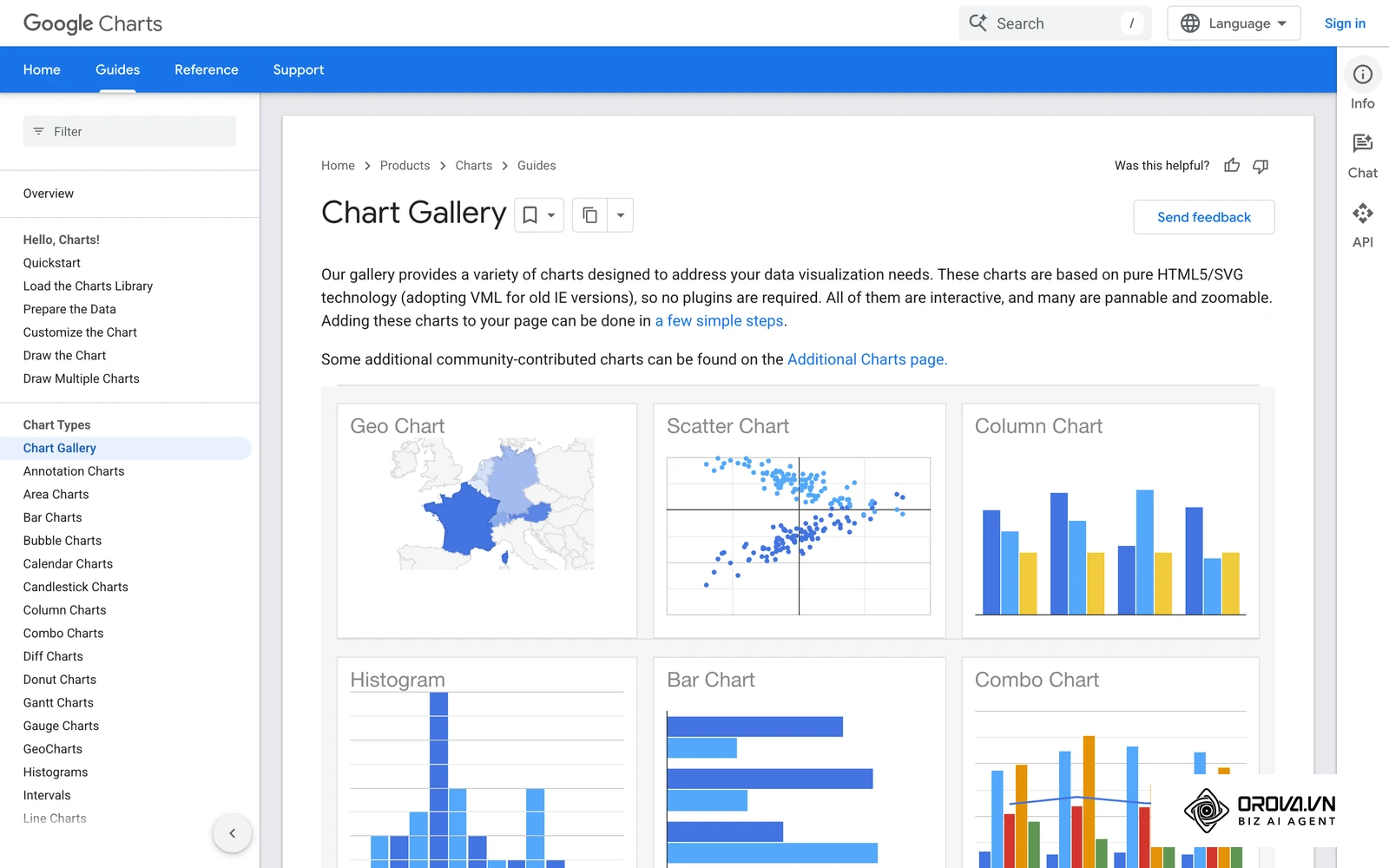The height and width of the screenshot is (868, 1389).
Task: Click the bookmark icon beside Chart Gallery
Action: pyautogui.click(x=530, y=215)
